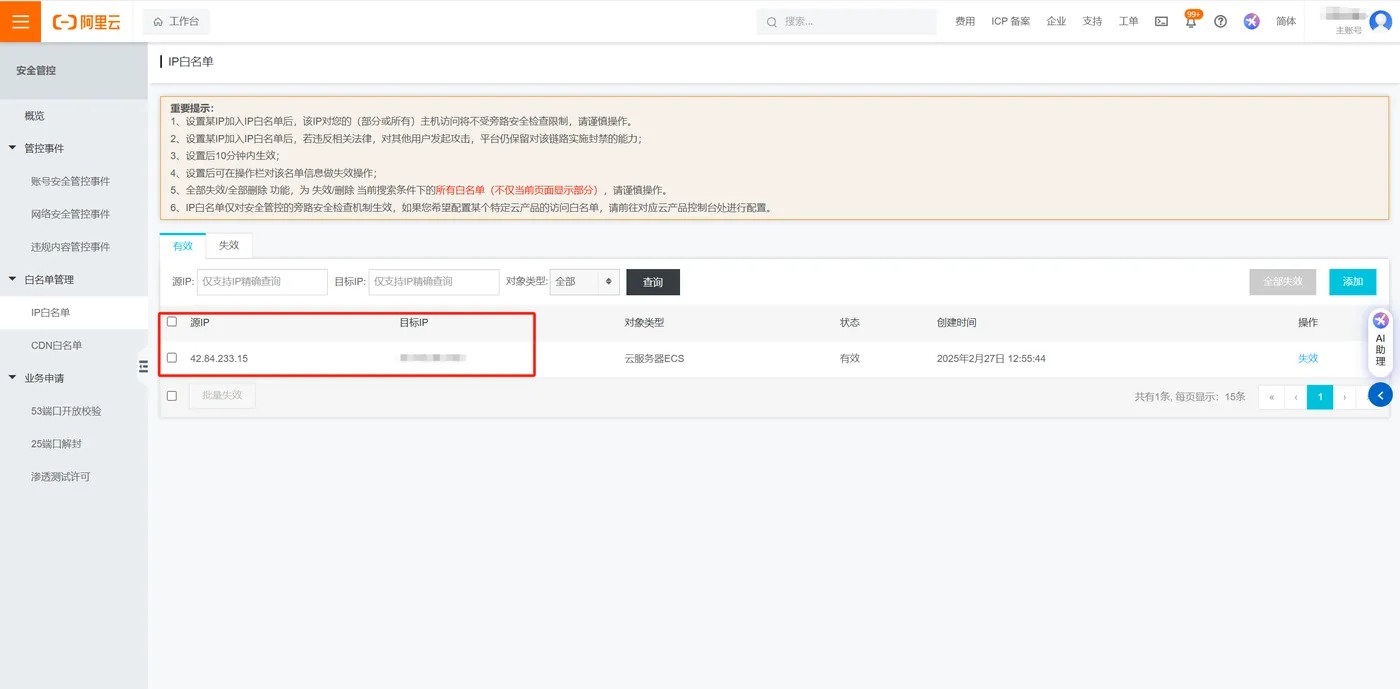Open the 对象类型 dropdown showing 全部
Viewport: 1400px width, 689px height.
pos(585,282)
